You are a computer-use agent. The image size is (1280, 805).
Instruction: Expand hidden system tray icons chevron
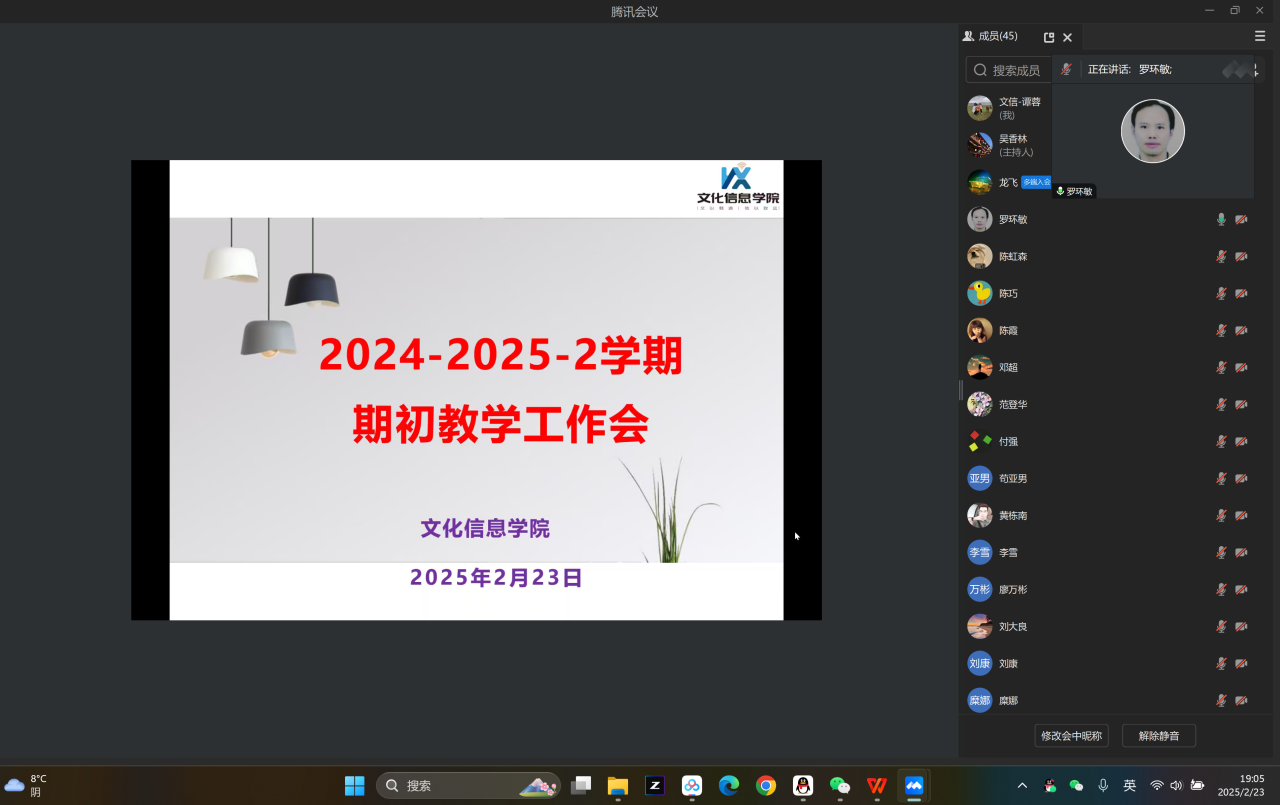[1021, 786]
